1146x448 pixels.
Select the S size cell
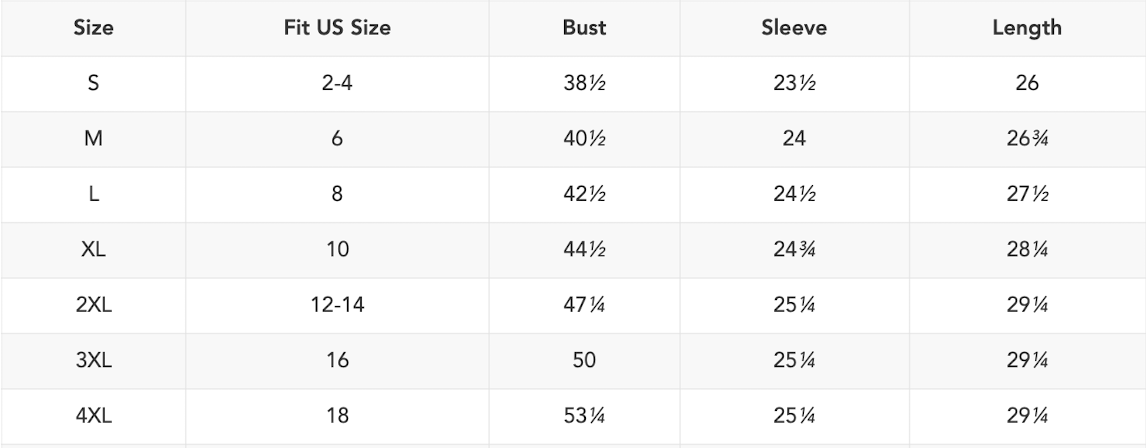click(x=93, y=84)
